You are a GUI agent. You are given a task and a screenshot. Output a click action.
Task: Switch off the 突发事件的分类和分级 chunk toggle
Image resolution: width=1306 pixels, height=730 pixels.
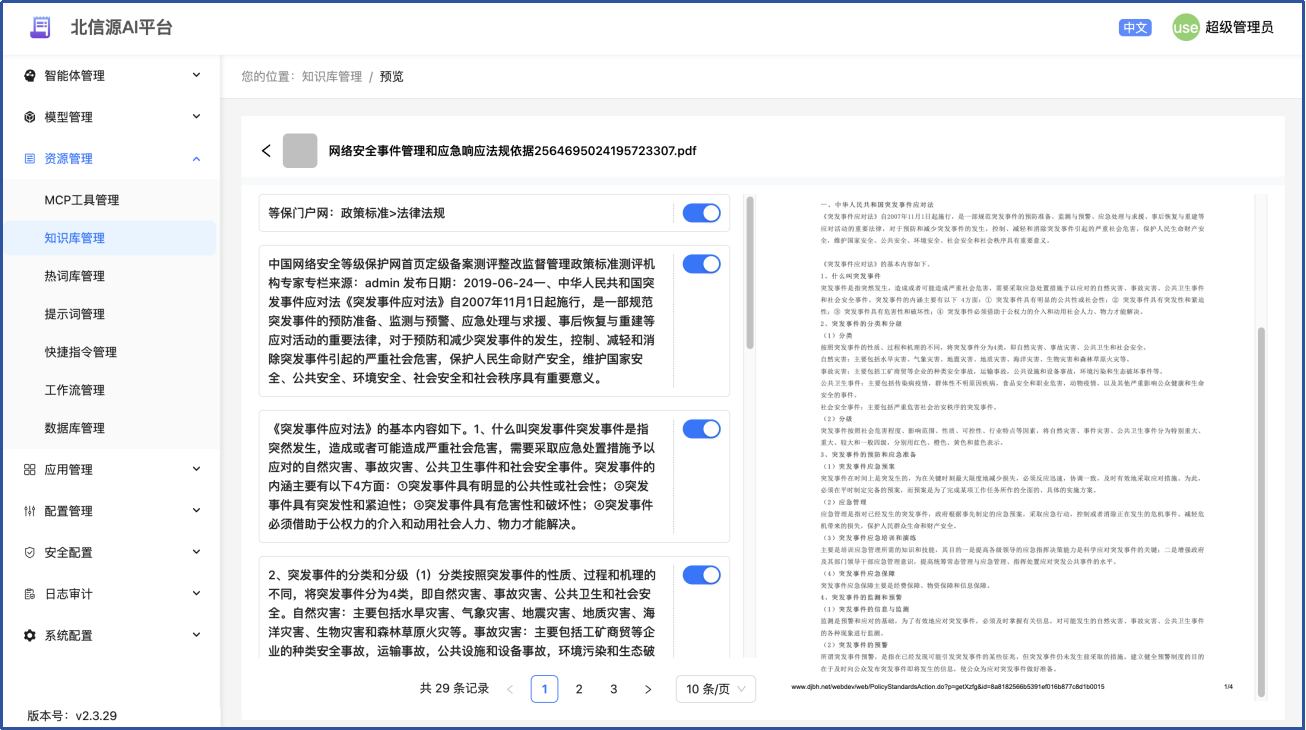pos(701,575)
